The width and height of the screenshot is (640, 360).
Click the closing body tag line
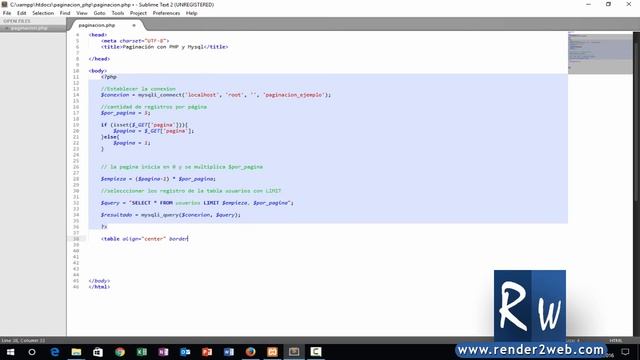[99, 281]
